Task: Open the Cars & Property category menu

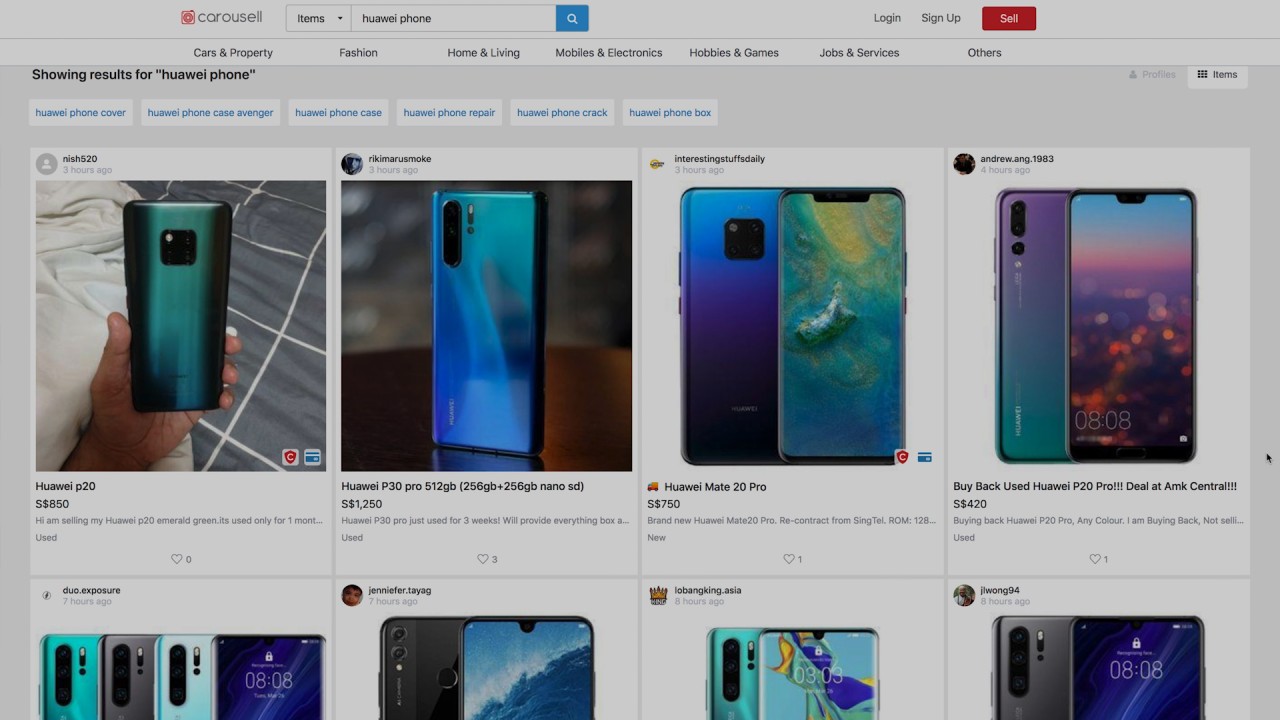Action: [233, 53]
